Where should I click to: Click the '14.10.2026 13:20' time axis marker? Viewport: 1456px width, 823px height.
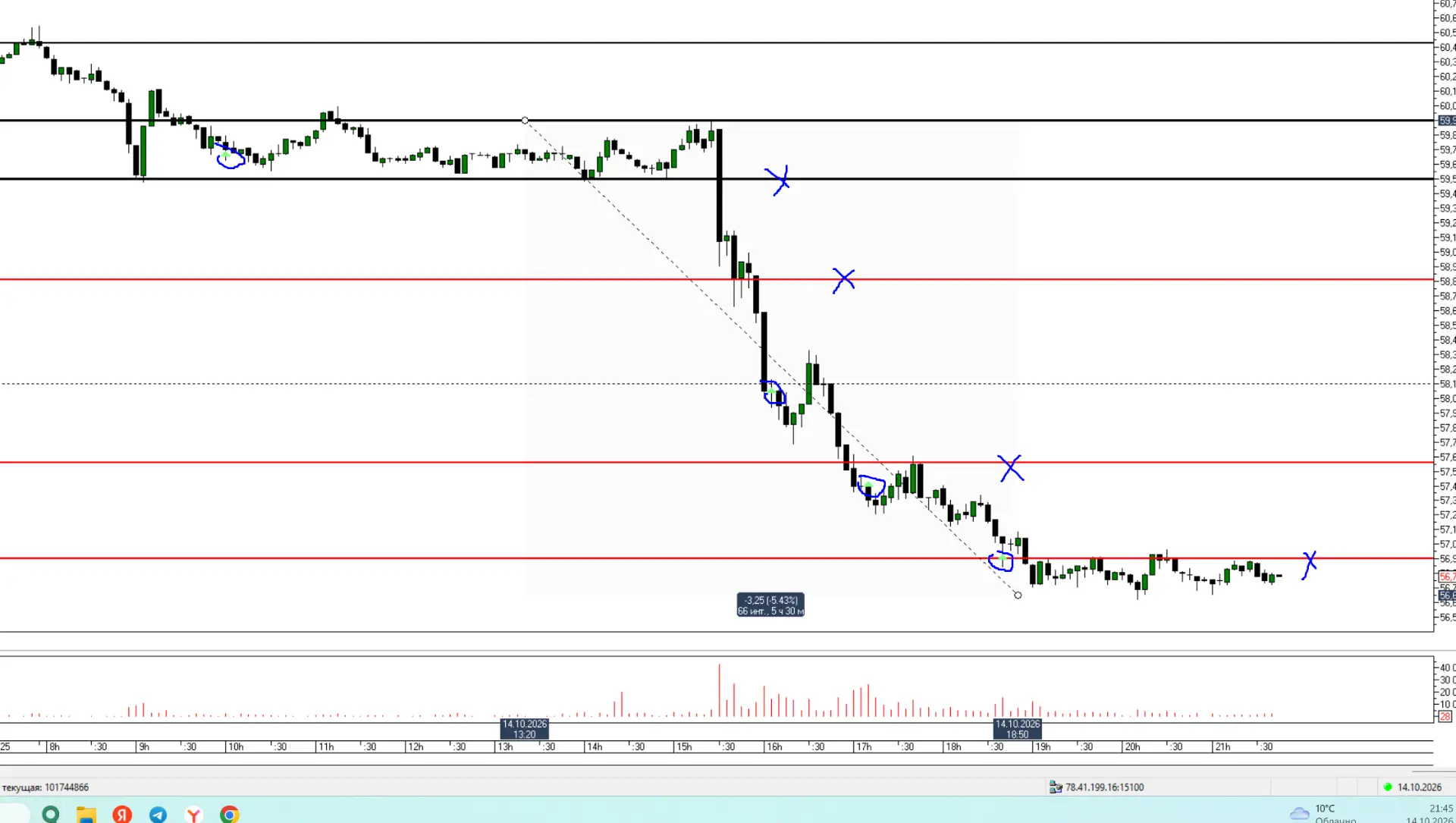click(x=525, y=729)
